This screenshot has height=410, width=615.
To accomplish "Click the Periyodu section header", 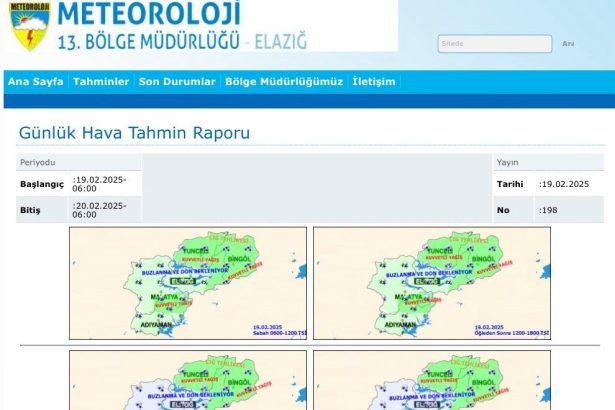I will click(x=38, y=162).
